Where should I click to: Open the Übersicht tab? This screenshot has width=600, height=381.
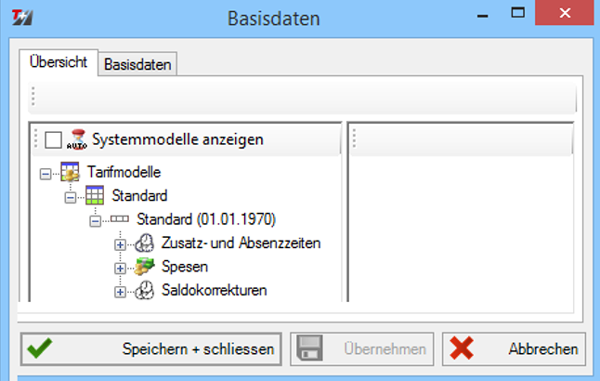click(59, 62)
